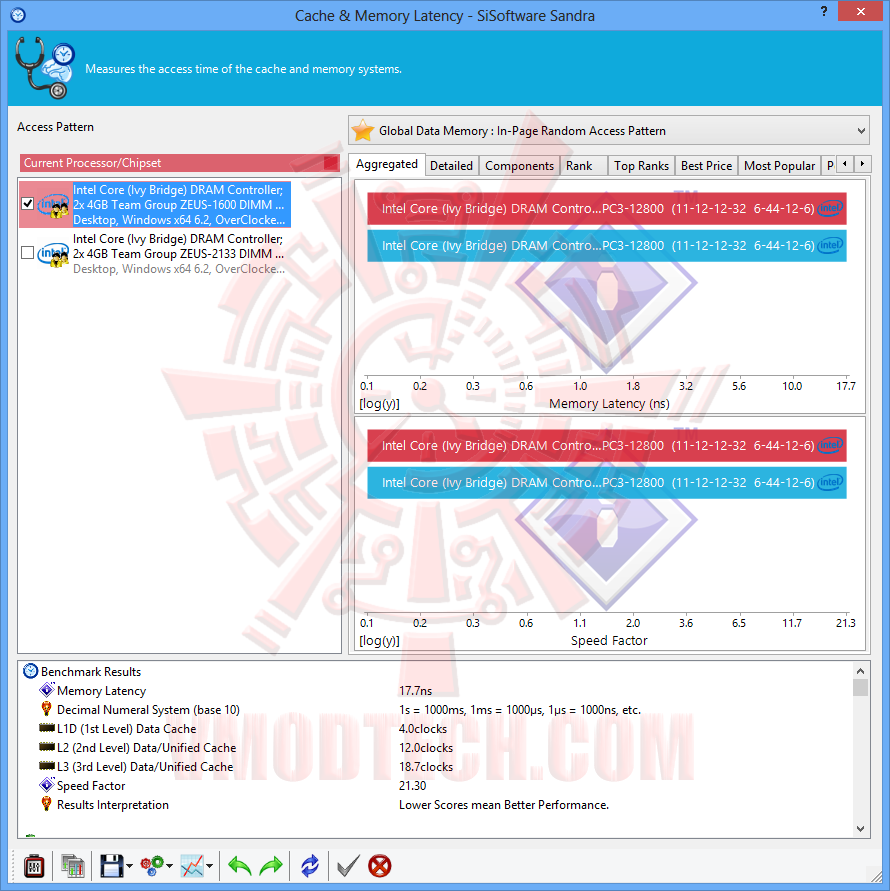Screen dimensions: 890x891
Task: Click the grey checkmark OK icon
Action: pyautogui.click(x=347, y=867)
